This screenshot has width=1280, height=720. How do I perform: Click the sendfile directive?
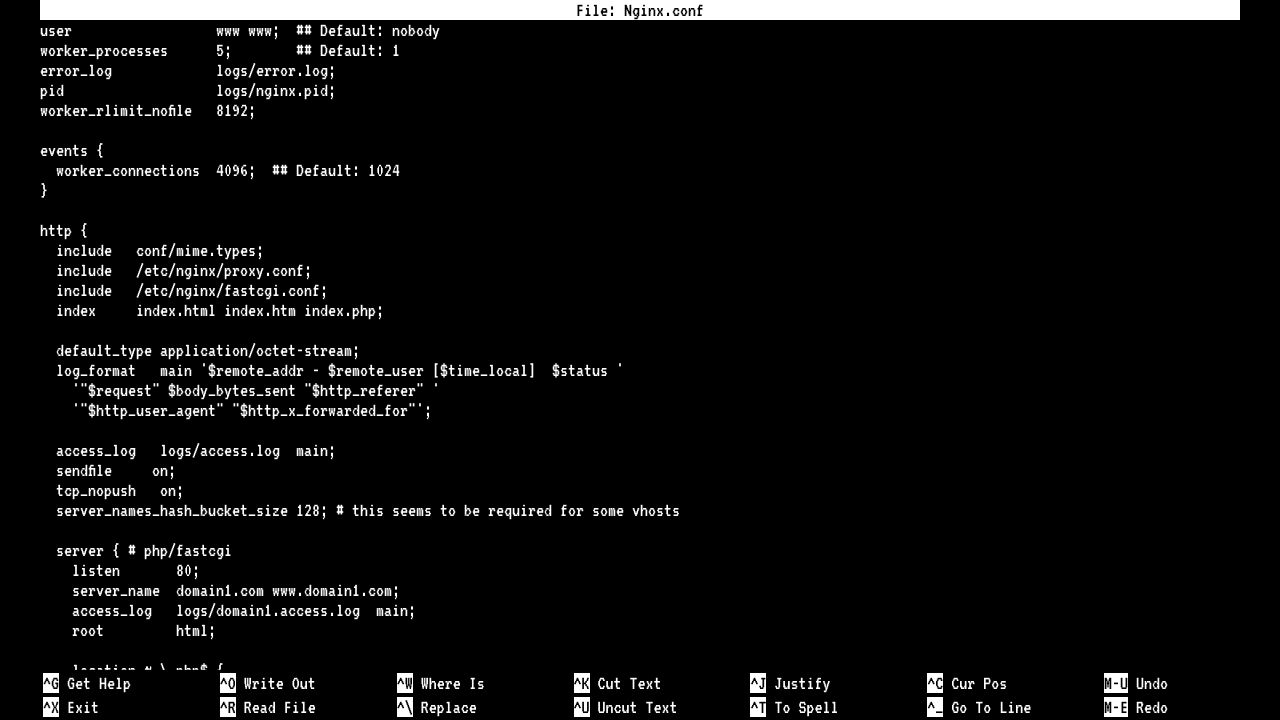84,471
